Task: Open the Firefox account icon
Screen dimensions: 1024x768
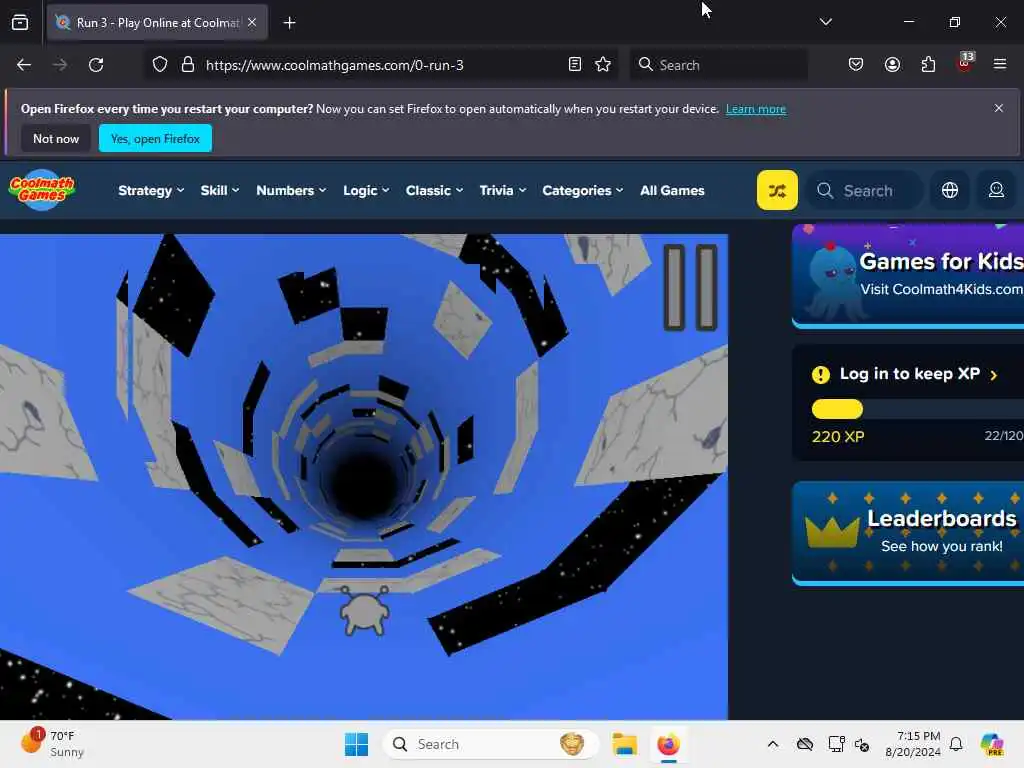Action: pos(892,65)
